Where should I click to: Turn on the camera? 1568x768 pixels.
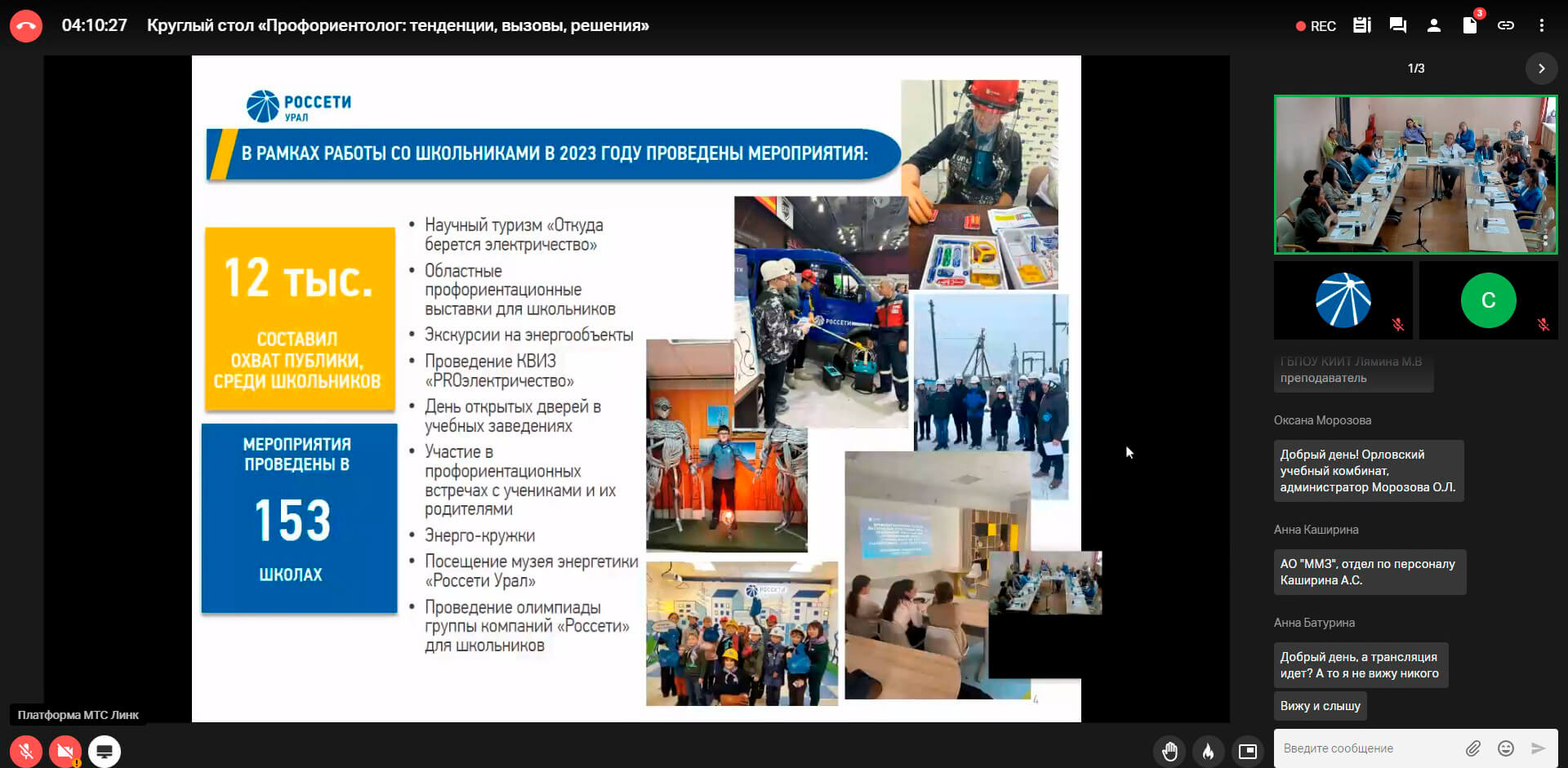pos(65,751)
